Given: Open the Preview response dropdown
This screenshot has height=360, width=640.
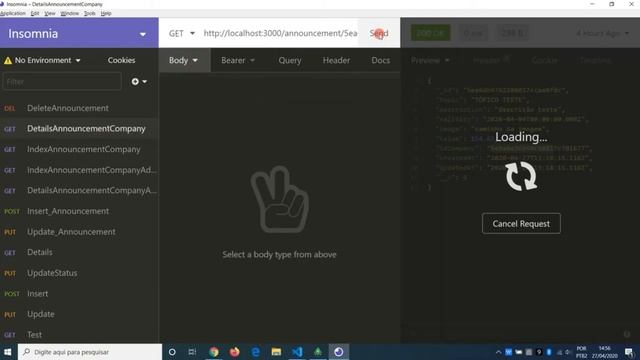Looking at the screenshot, I should tap(430, 60).
